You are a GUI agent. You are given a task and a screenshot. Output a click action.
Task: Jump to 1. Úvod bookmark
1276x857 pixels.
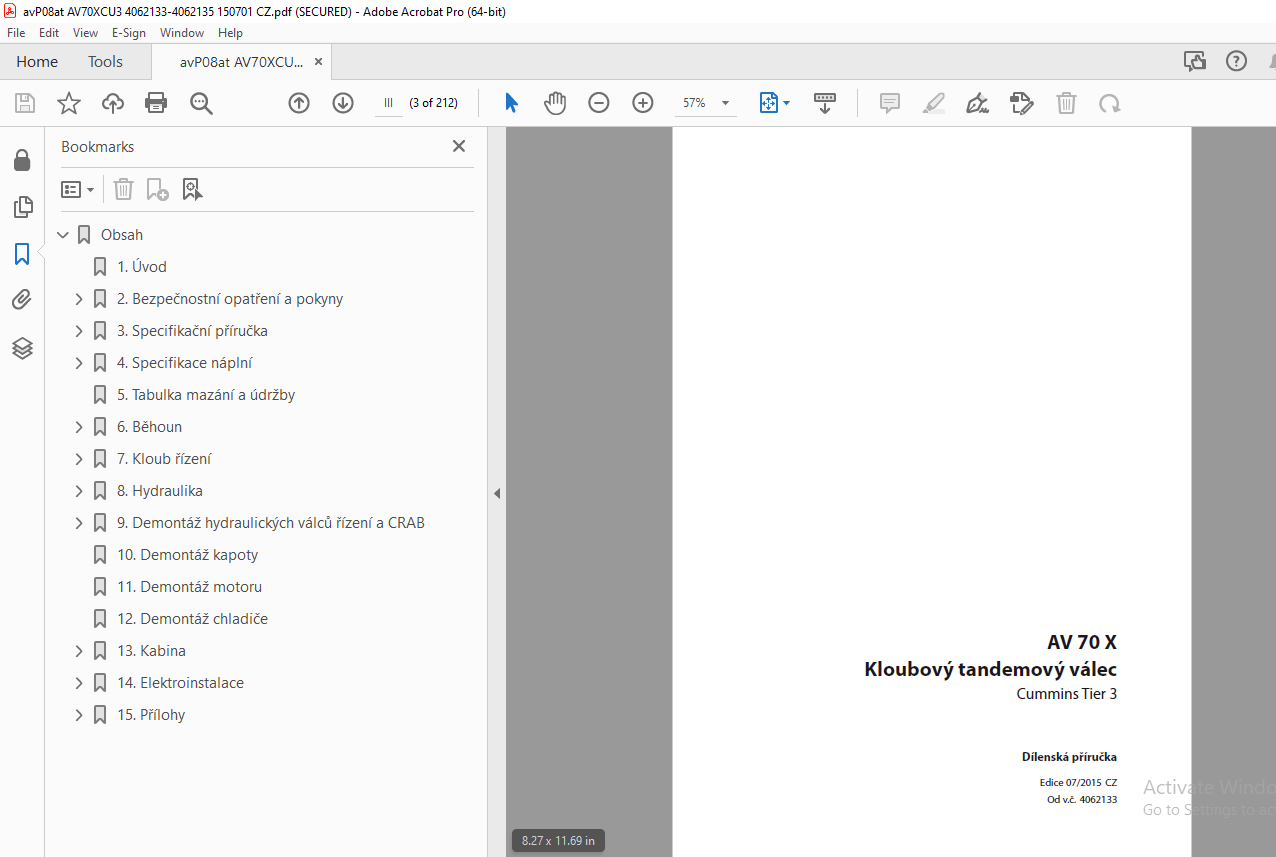tap(142, 267)
